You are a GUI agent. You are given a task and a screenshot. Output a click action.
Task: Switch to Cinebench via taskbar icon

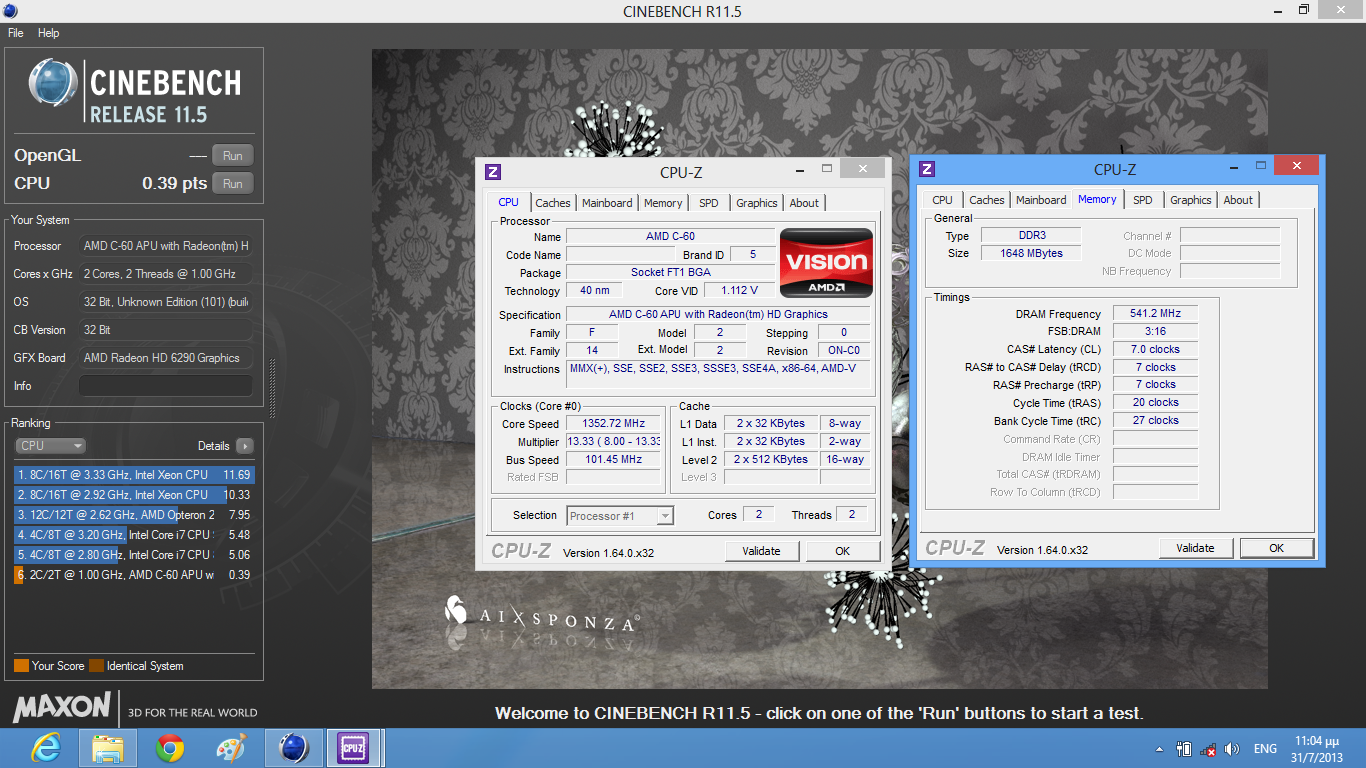pyautogui.click(x=293, y=748)
